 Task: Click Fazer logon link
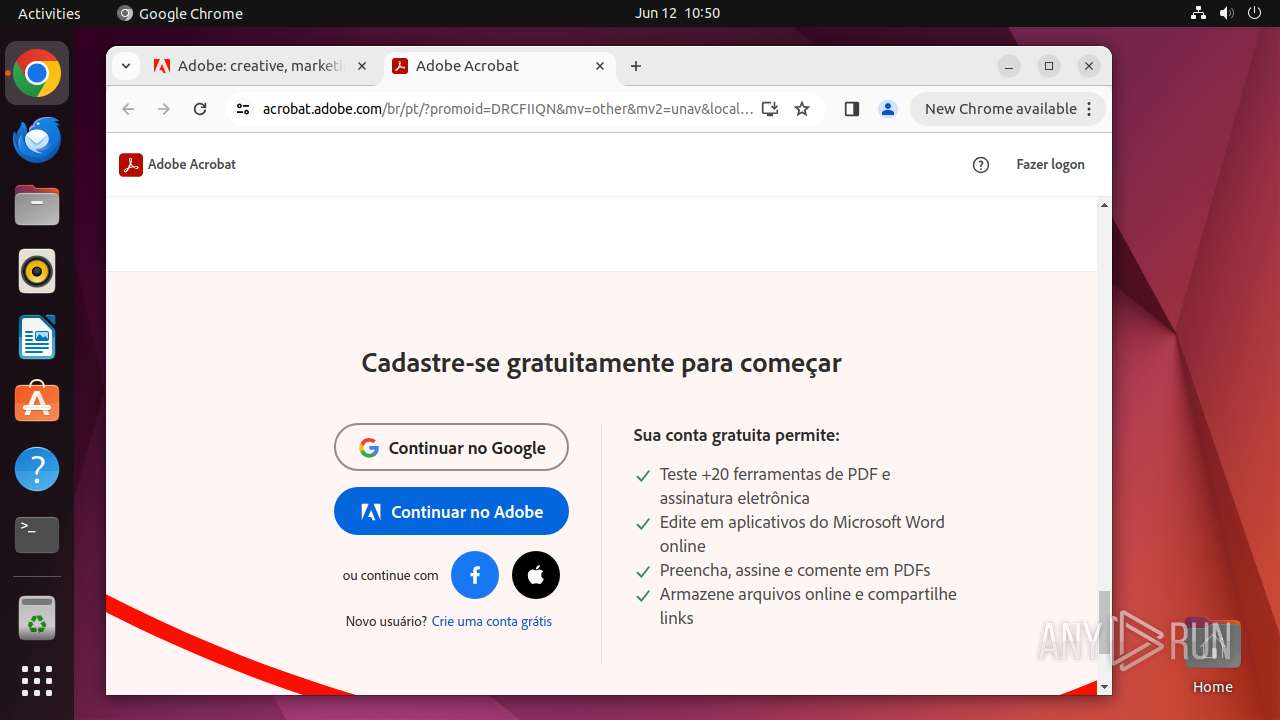(1050, 165)
